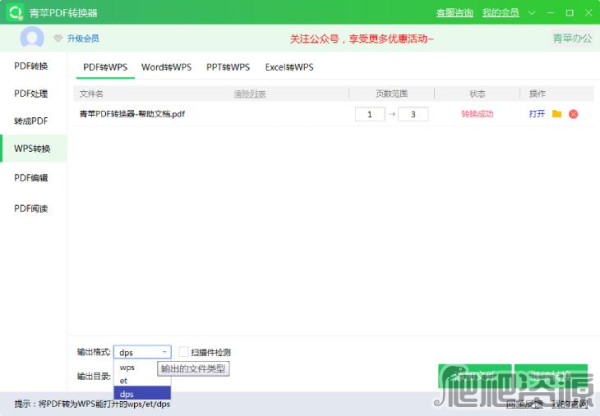Image resolution: width=600 pixels, height=416 pixels.
Task: Click 打开 to open converted file
Action: tap(537, 114)
